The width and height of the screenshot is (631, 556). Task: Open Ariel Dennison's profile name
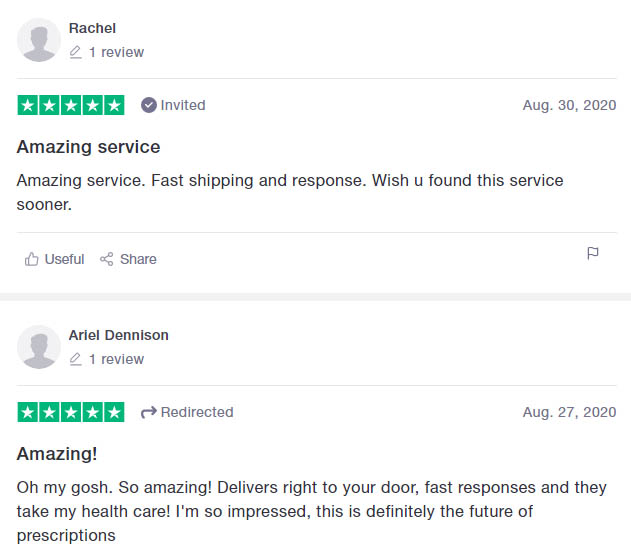coord(118,335)
